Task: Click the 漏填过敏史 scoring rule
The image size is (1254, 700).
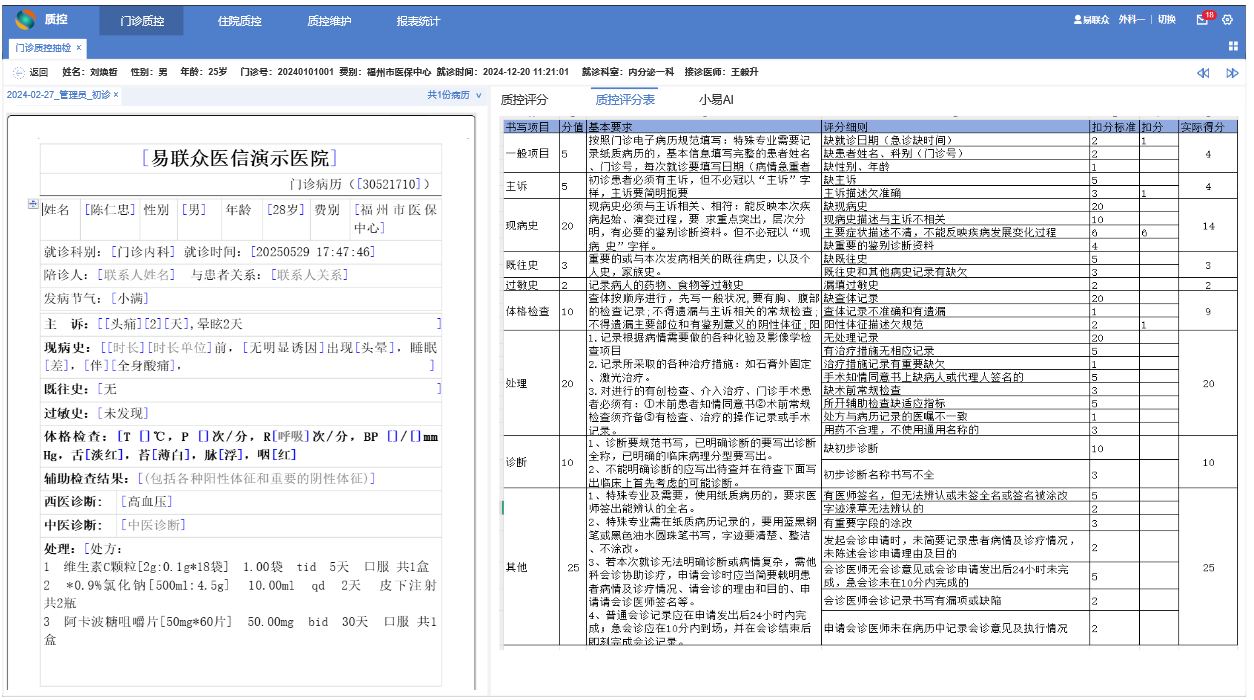Action: tap(851, 285)
